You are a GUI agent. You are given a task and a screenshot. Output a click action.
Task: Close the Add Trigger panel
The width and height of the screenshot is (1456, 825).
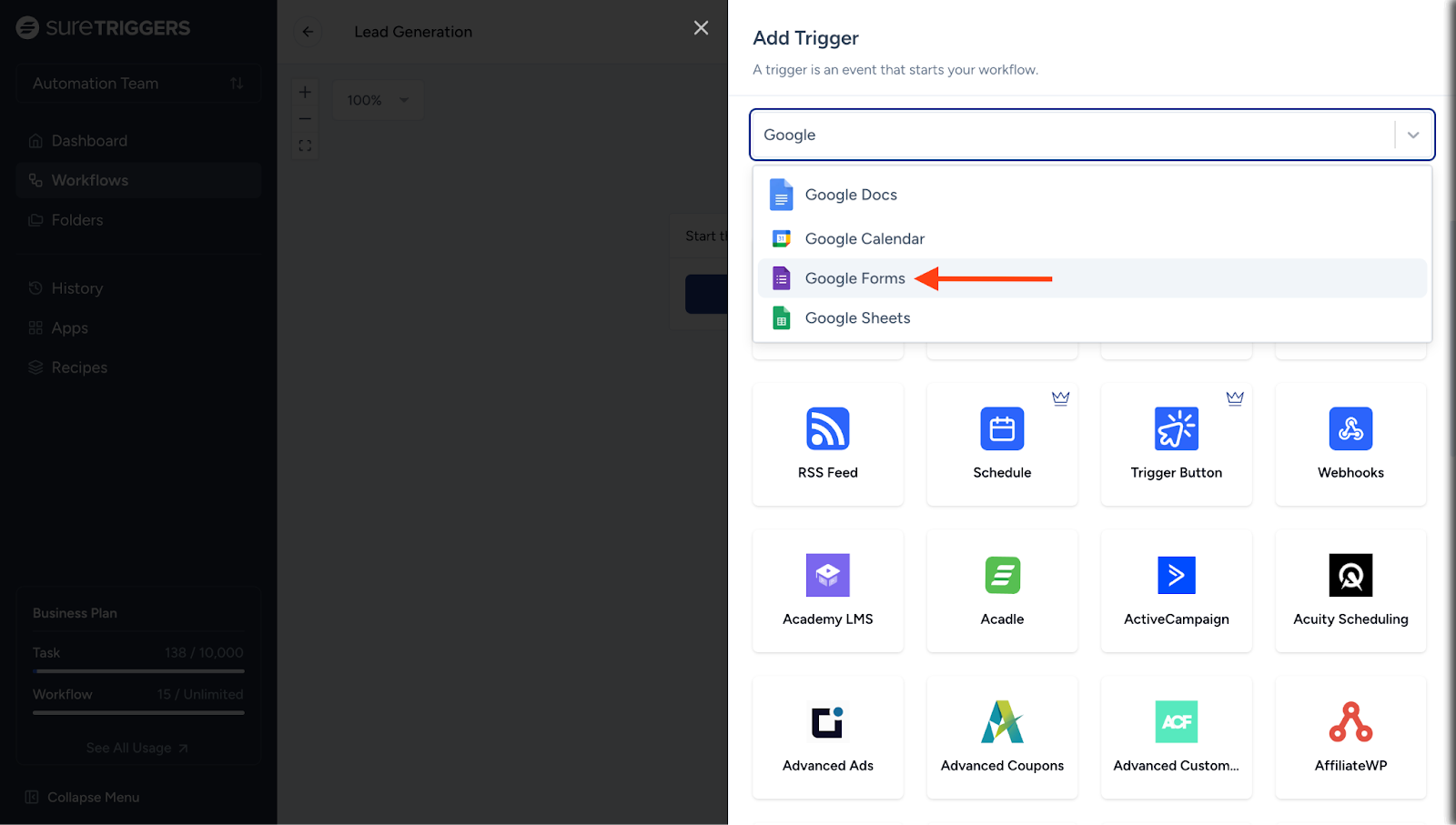point(701,28)
